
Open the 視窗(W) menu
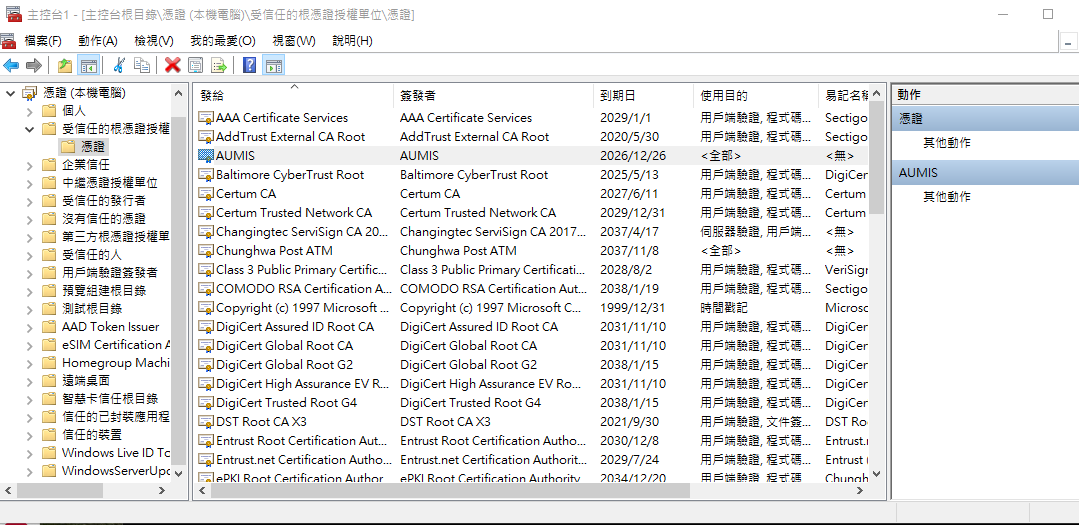point(294,41)
